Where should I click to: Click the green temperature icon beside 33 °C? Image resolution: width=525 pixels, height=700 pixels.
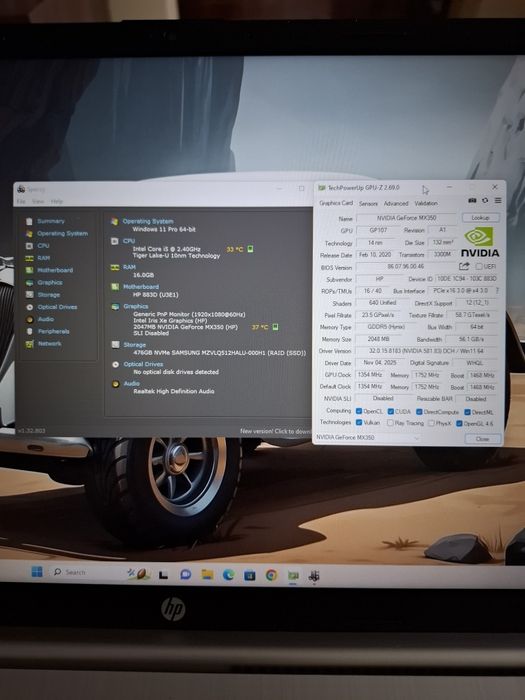point(250,249)
